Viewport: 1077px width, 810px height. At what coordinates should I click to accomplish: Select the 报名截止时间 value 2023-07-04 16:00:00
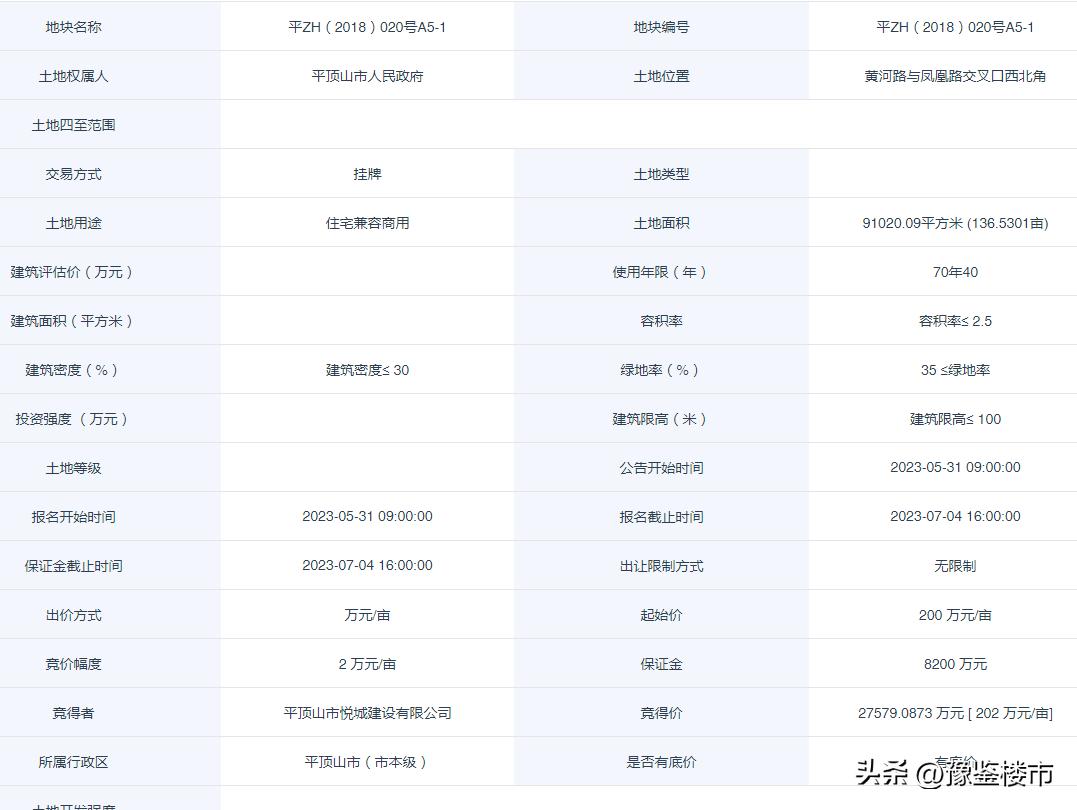point(955,517)
